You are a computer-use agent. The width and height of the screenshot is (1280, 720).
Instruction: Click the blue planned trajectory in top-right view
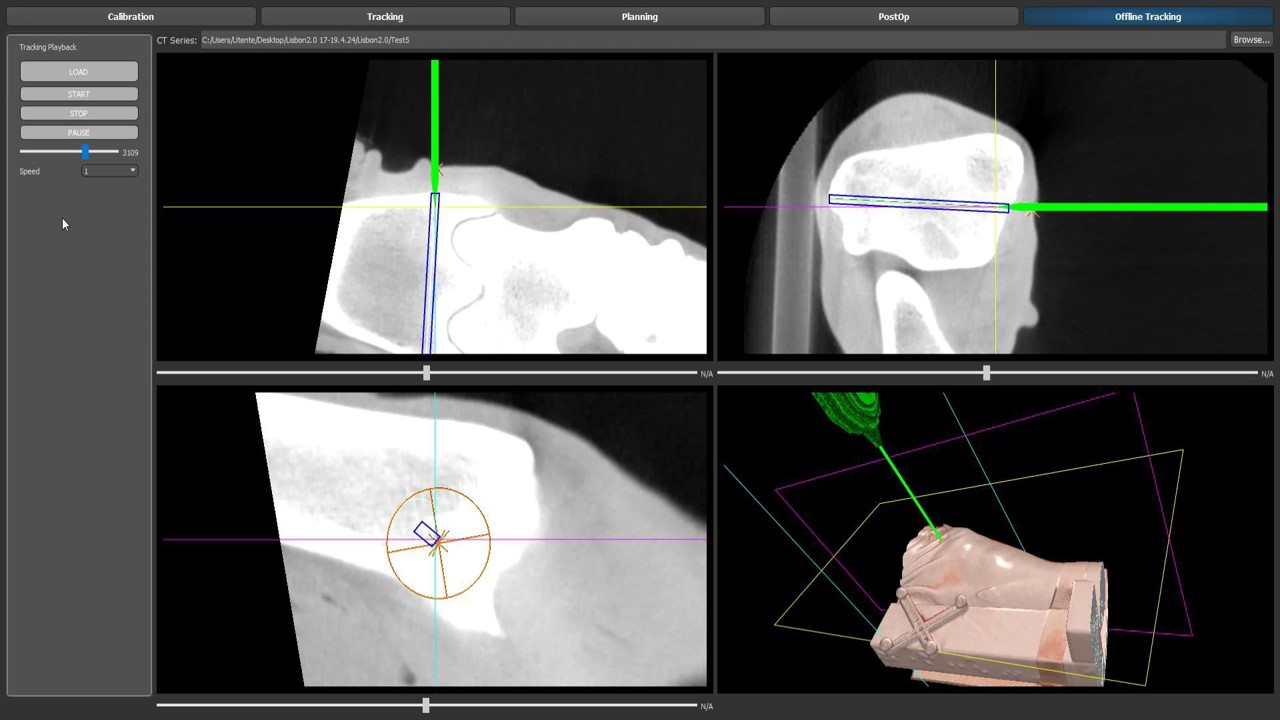click(918, 203)
